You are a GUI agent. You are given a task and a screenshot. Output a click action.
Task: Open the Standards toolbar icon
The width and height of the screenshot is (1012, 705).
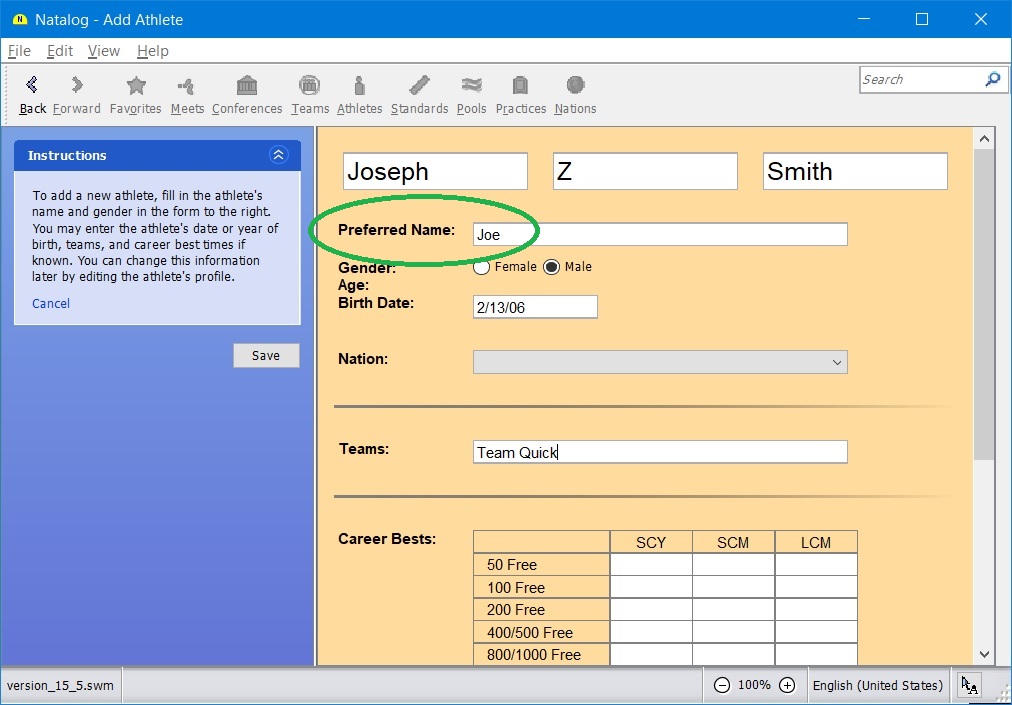pyautogui.click(x=419, y=86)
